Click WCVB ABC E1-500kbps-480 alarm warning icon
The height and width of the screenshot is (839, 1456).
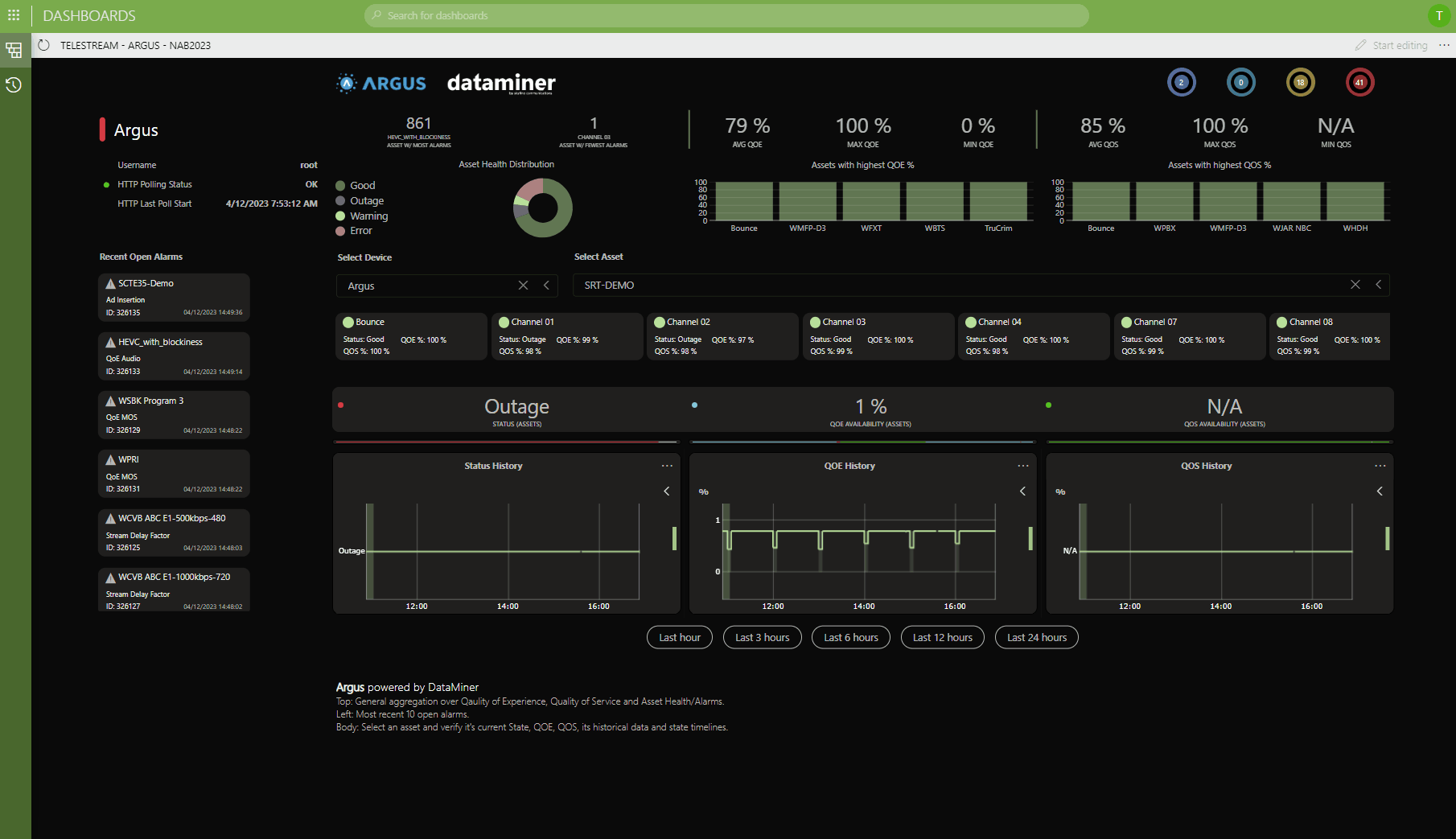(x=111, y=518)
